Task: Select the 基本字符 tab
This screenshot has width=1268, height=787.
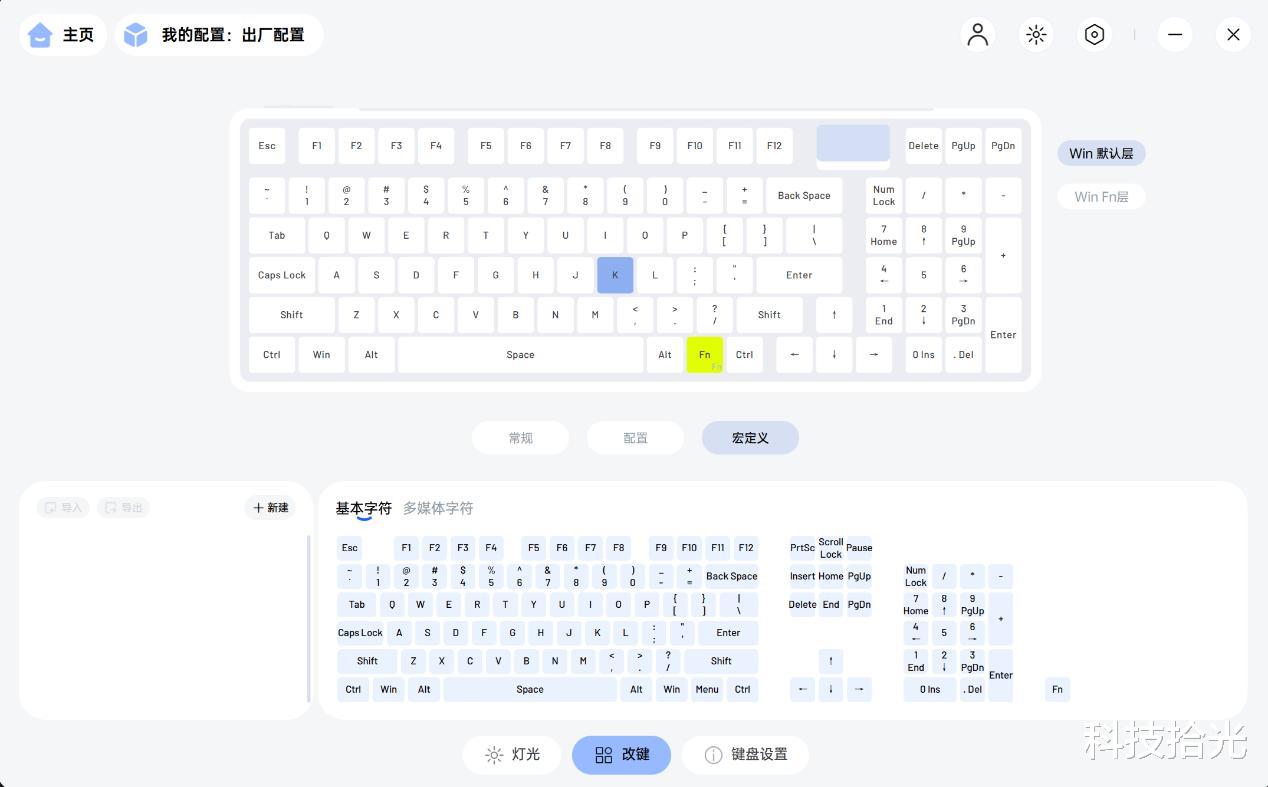Action: [x=363, y=508]
